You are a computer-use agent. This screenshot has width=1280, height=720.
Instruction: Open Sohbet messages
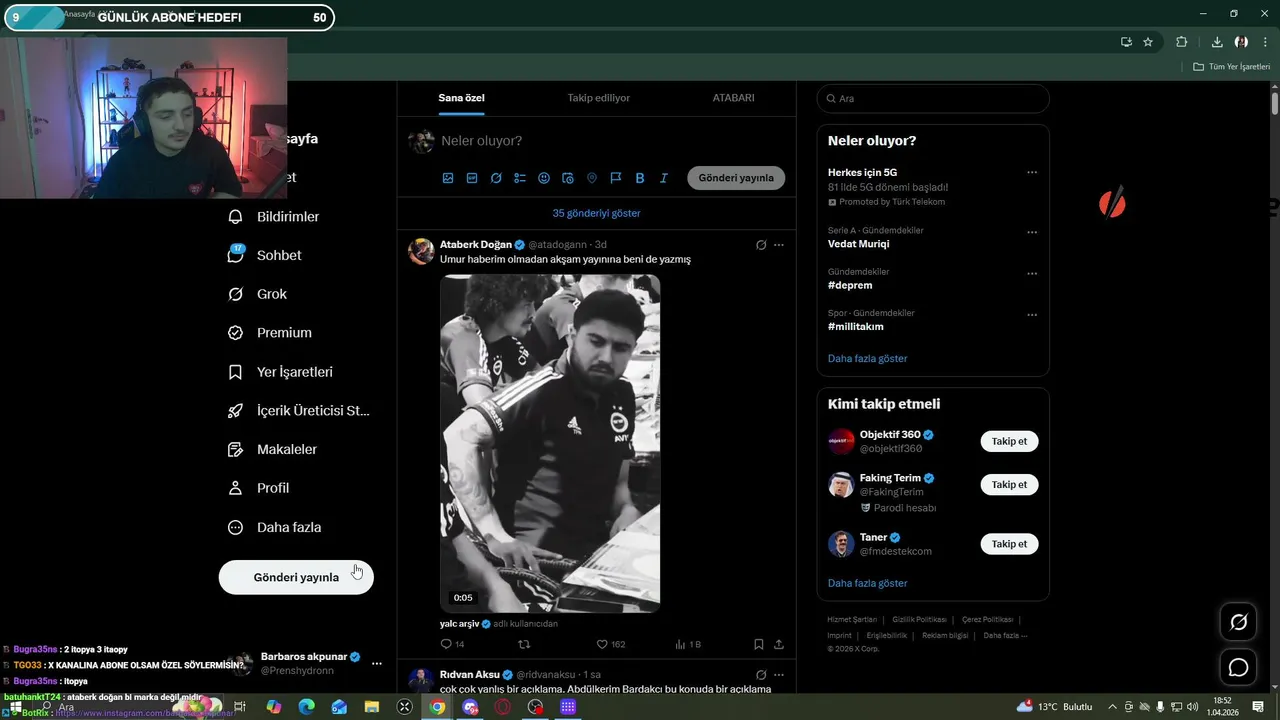(265, 255)
